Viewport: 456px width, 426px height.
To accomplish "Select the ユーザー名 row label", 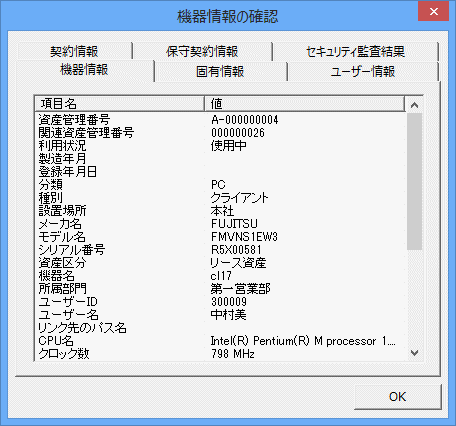I will 68,315.
